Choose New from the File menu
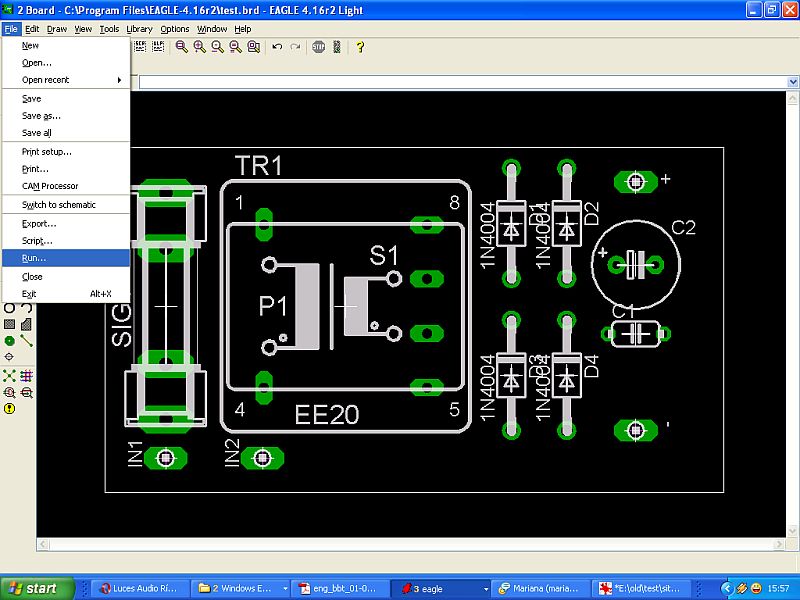 pyautogui.click(x=66, y=45)
